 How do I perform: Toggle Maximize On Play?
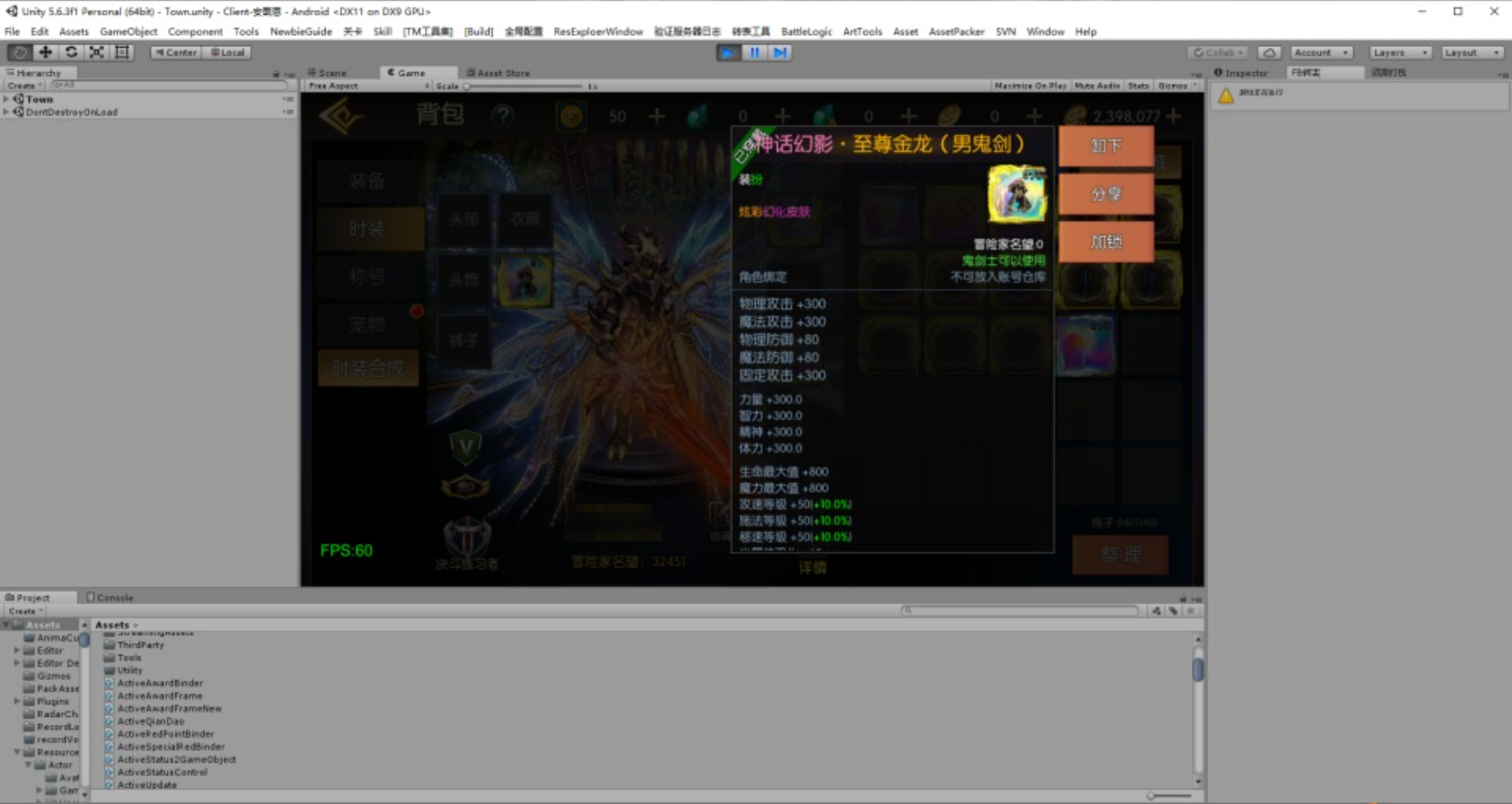tap(1030, 85)
